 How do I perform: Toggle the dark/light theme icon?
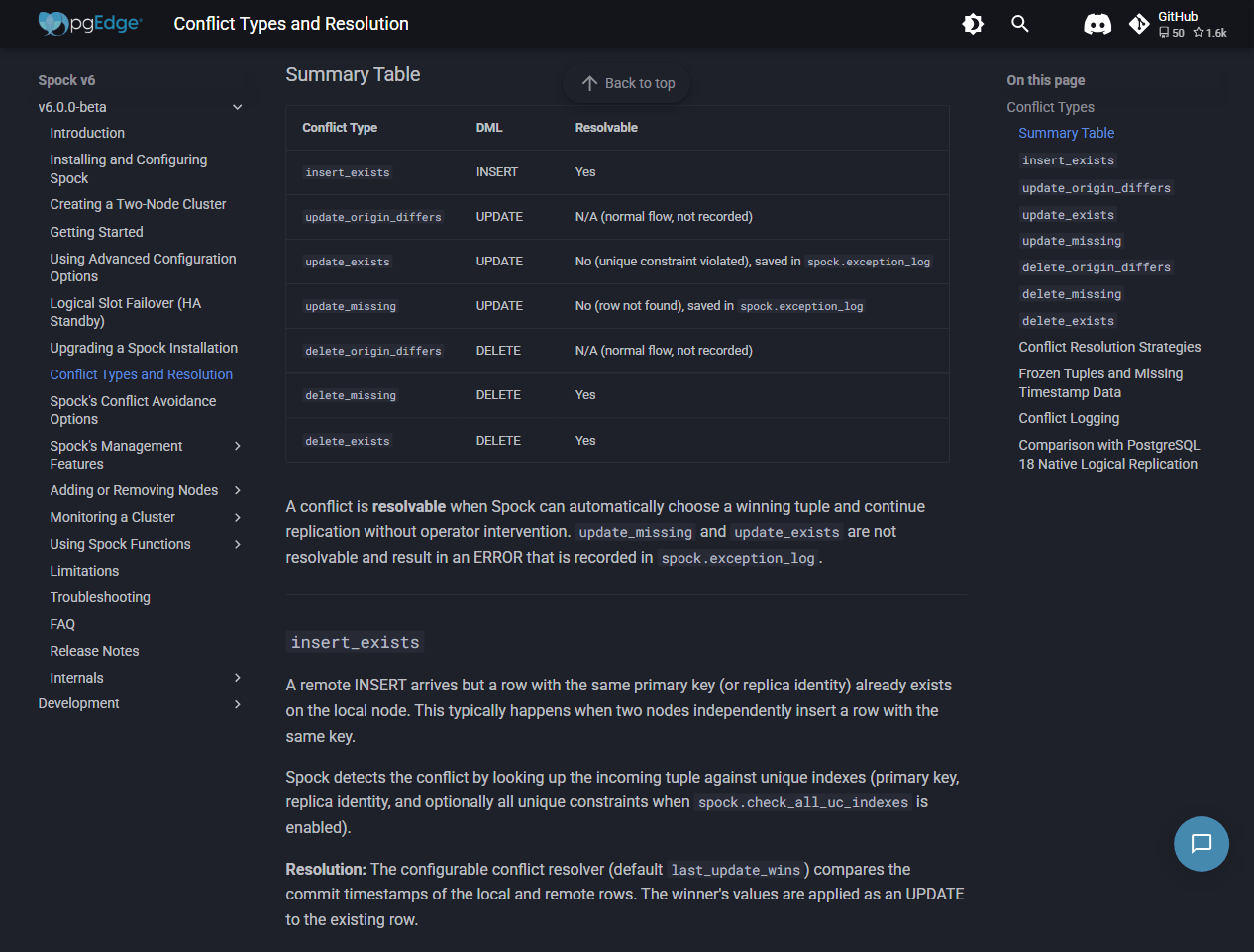click(973, 24)
